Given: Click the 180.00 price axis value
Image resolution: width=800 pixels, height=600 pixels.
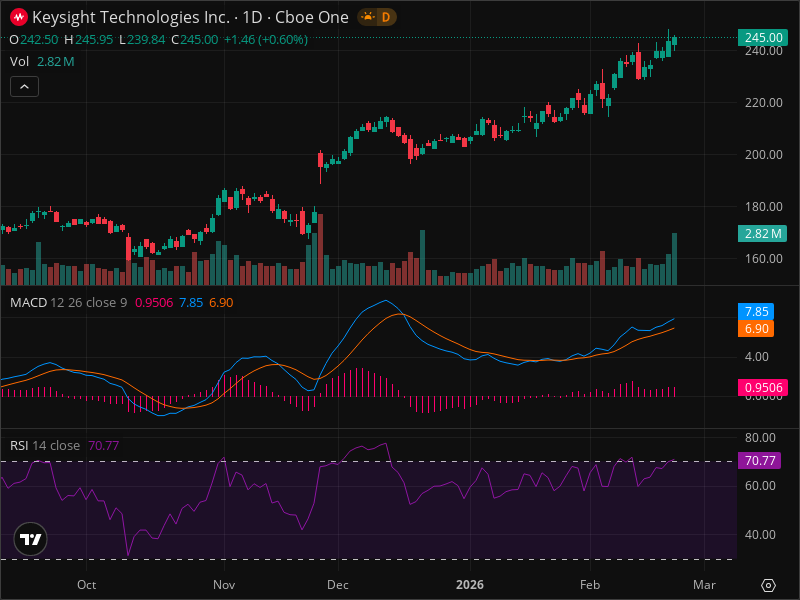Looking at the screenshot, I should click(x=763, y=207).
